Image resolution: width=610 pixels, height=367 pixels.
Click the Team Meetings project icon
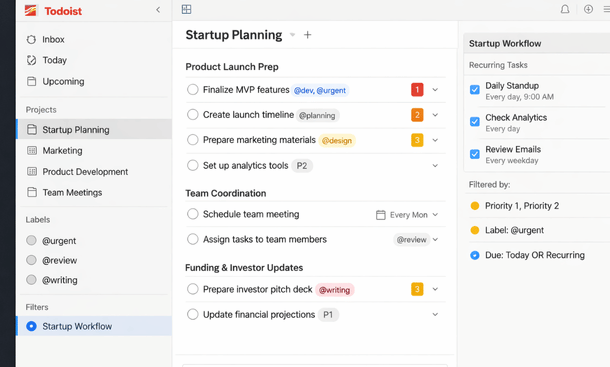[32, 192]
